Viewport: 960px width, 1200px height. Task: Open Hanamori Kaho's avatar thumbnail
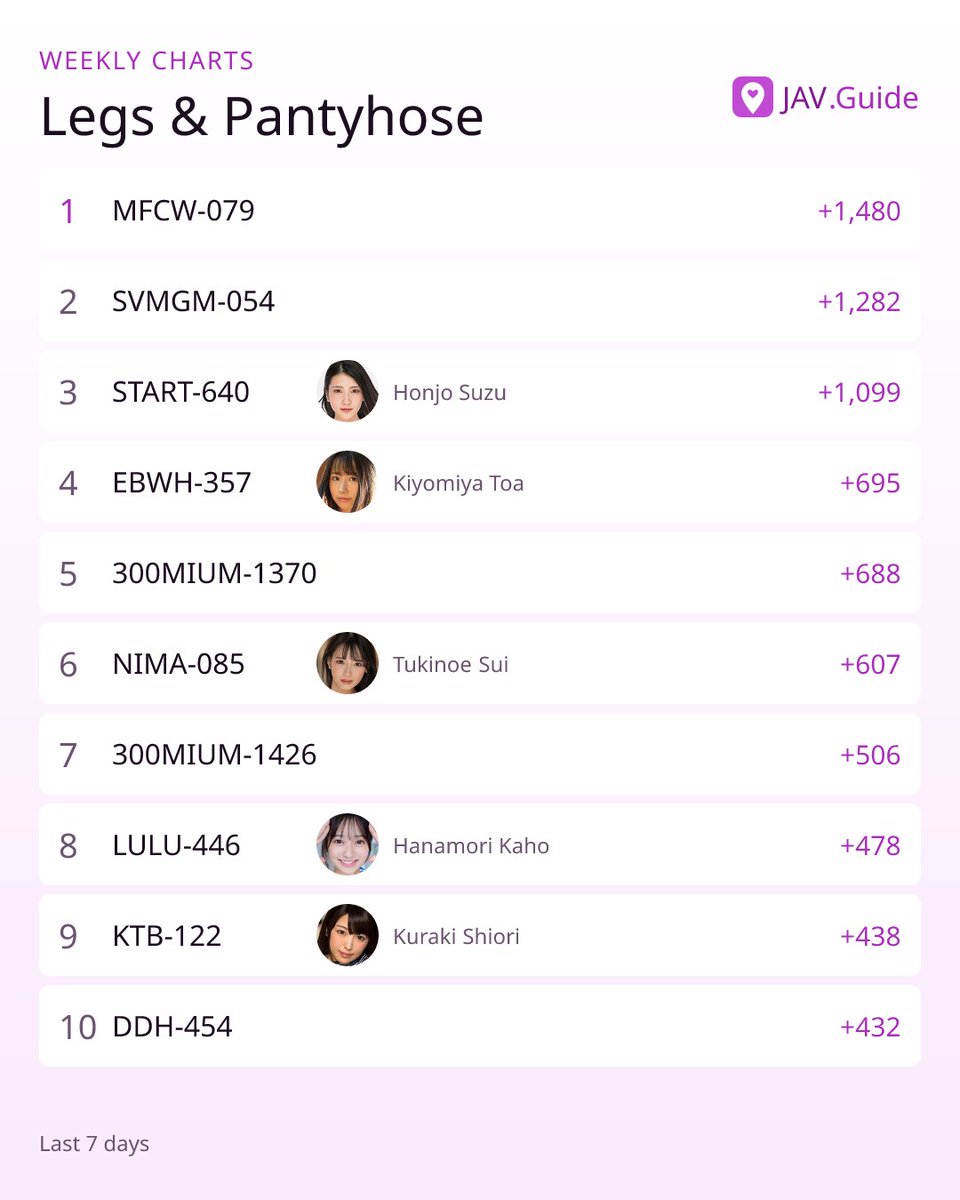(347, 845)
